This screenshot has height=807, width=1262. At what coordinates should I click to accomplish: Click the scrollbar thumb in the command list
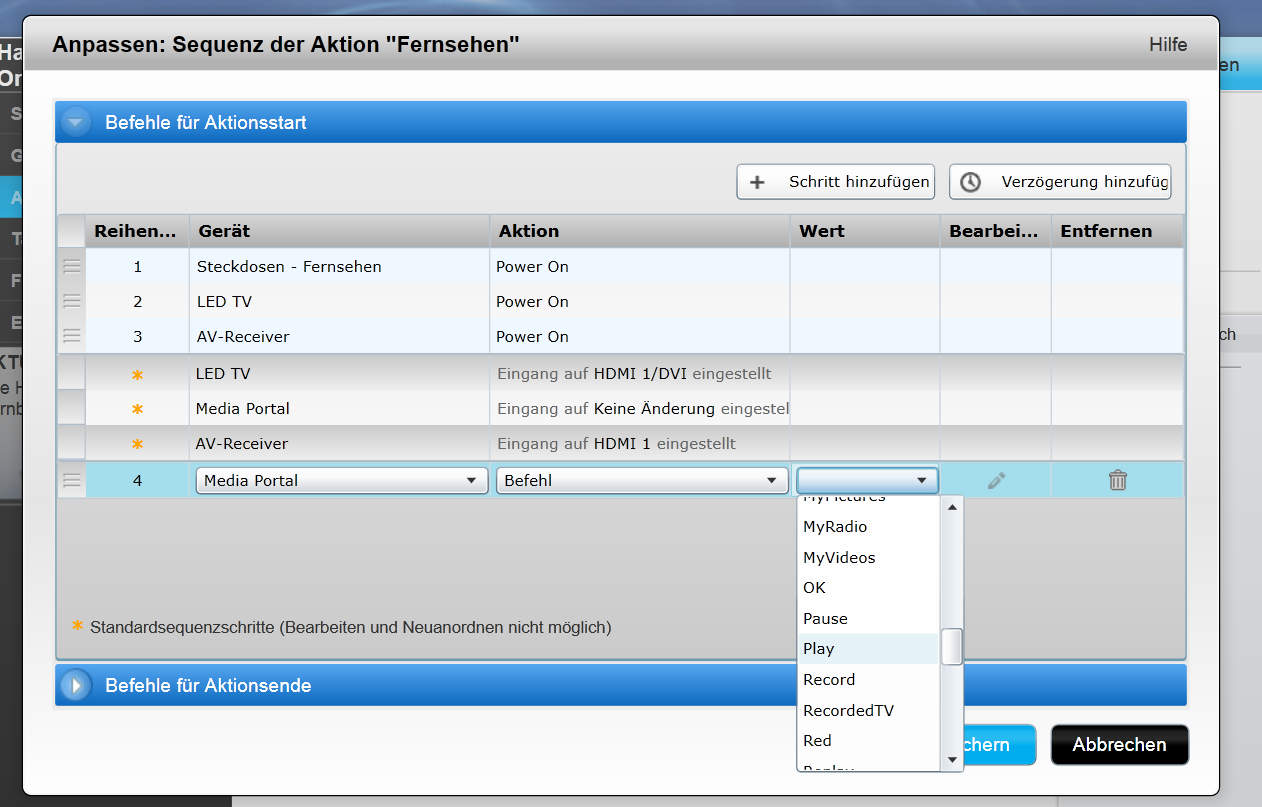[x=952, y=647]
